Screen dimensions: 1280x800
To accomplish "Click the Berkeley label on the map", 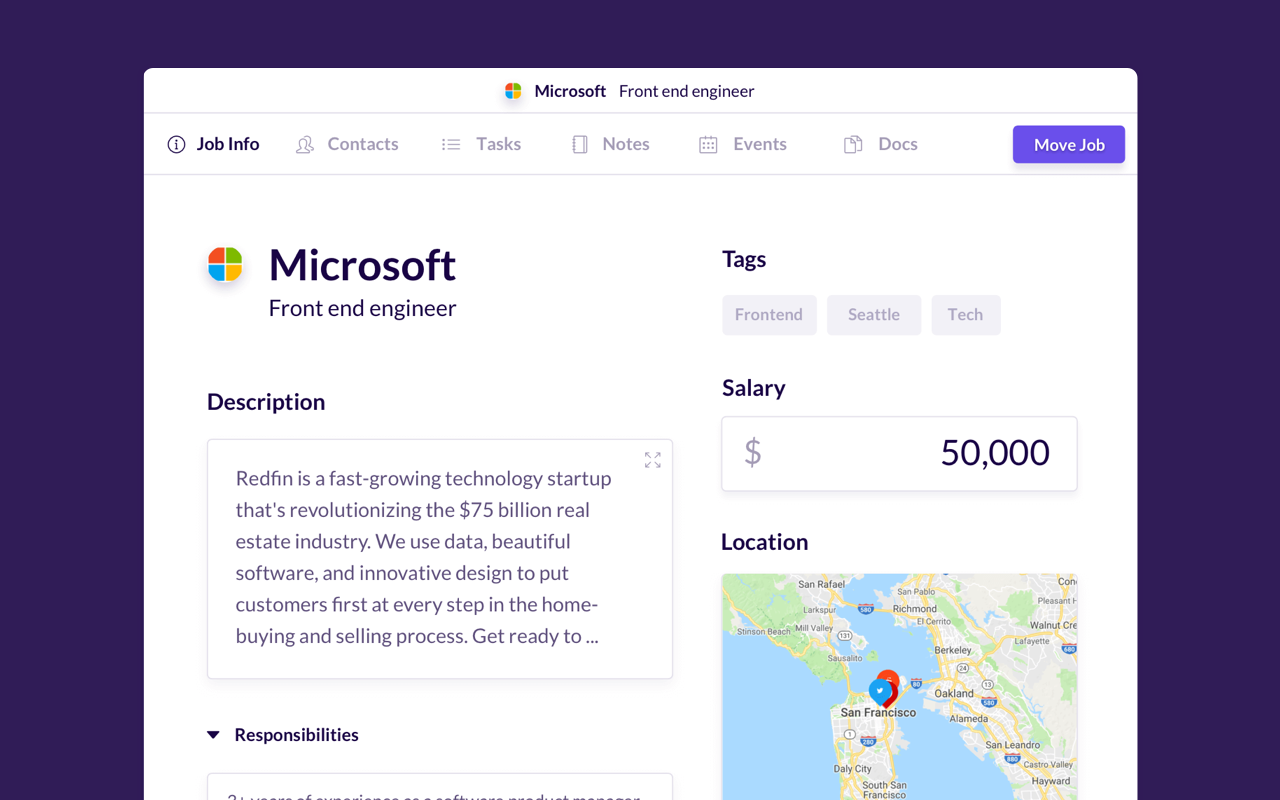I will pyautogui.click(x=953, y=650).
